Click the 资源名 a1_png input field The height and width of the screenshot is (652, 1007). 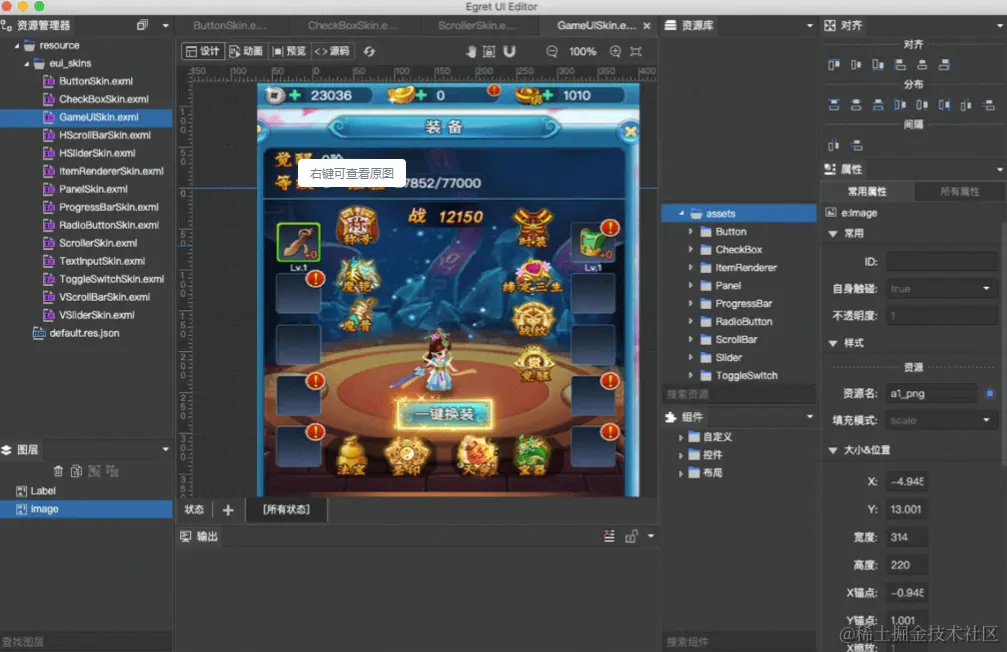tap(933, 393)
